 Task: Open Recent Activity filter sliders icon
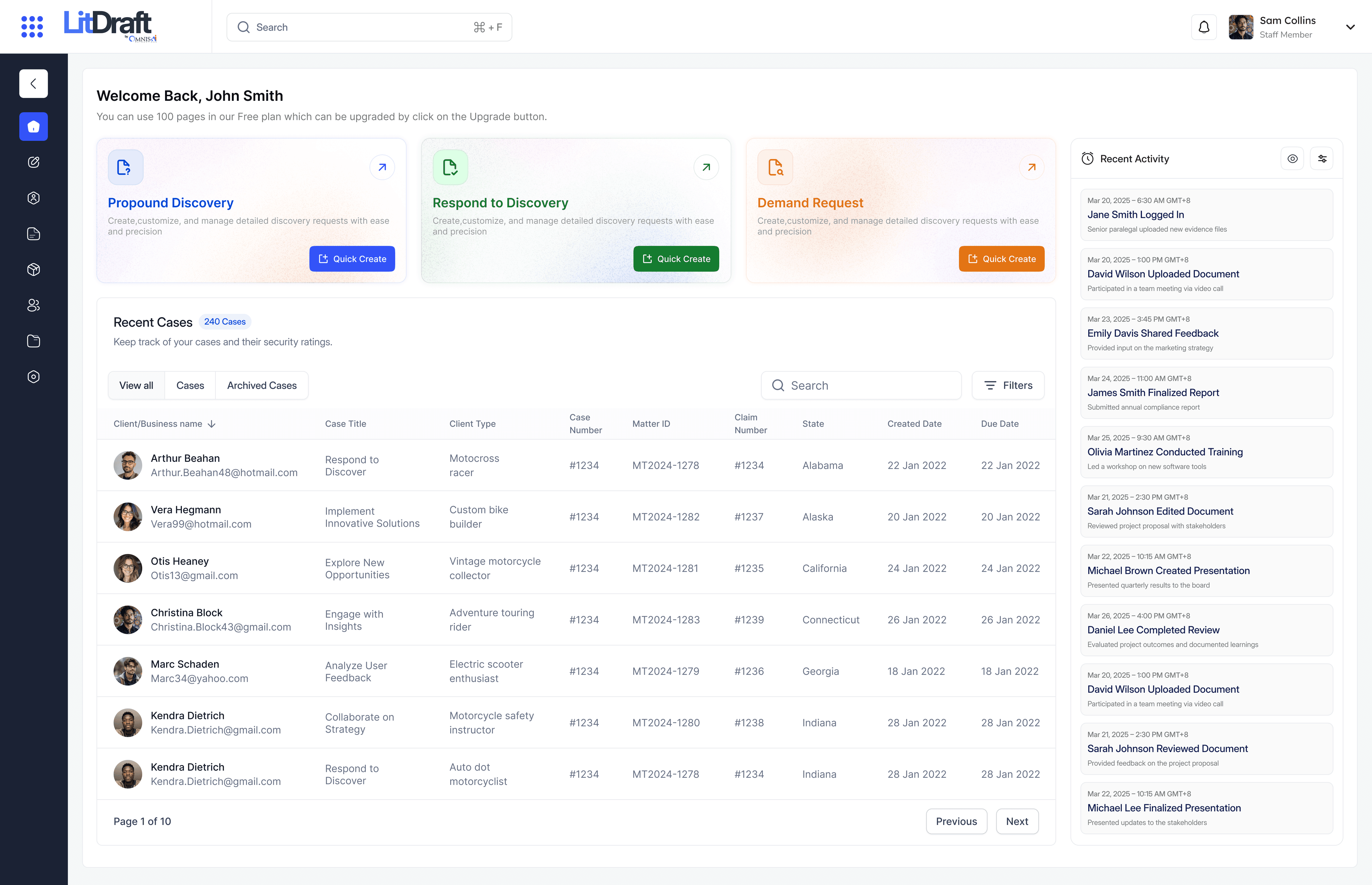pos(1322,159)
